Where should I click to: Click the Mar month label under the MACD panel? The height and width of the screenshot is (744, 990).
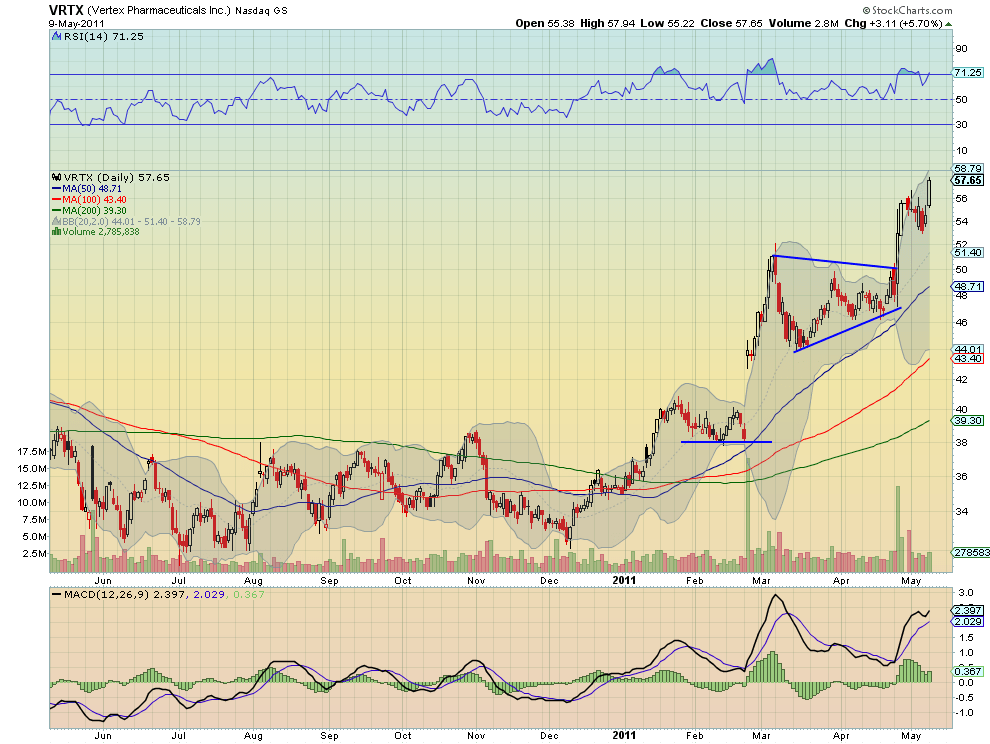[x=761, y=736]
